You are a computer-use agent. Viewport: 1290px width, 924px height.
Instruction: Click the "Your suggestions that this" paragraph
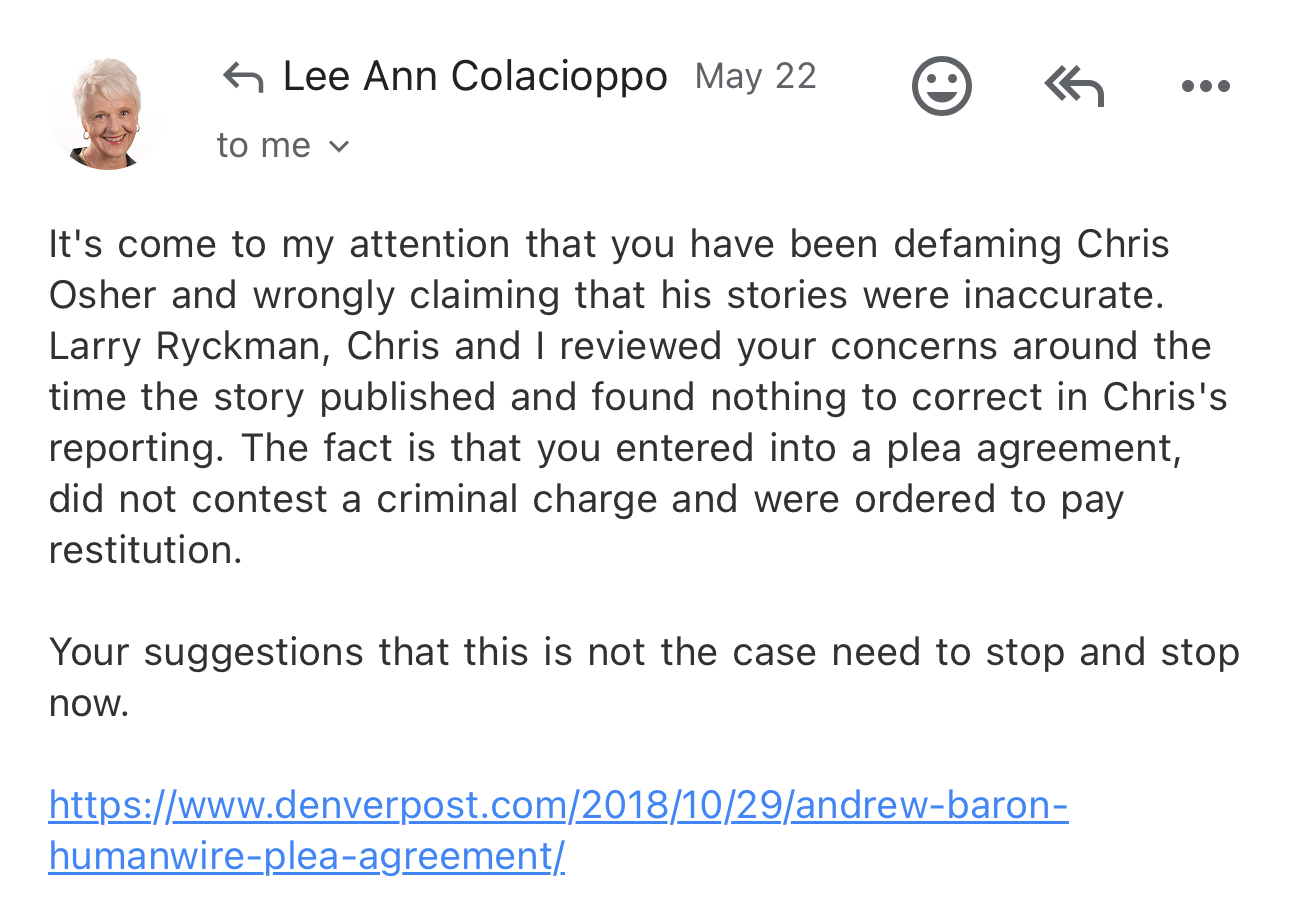pyautogui.click(x=644, y=677)
